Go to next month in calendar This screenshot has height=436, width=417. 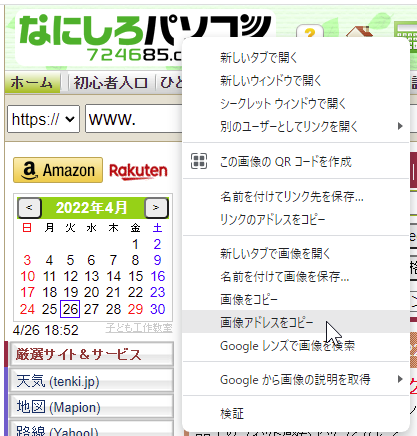click(156, 208)
